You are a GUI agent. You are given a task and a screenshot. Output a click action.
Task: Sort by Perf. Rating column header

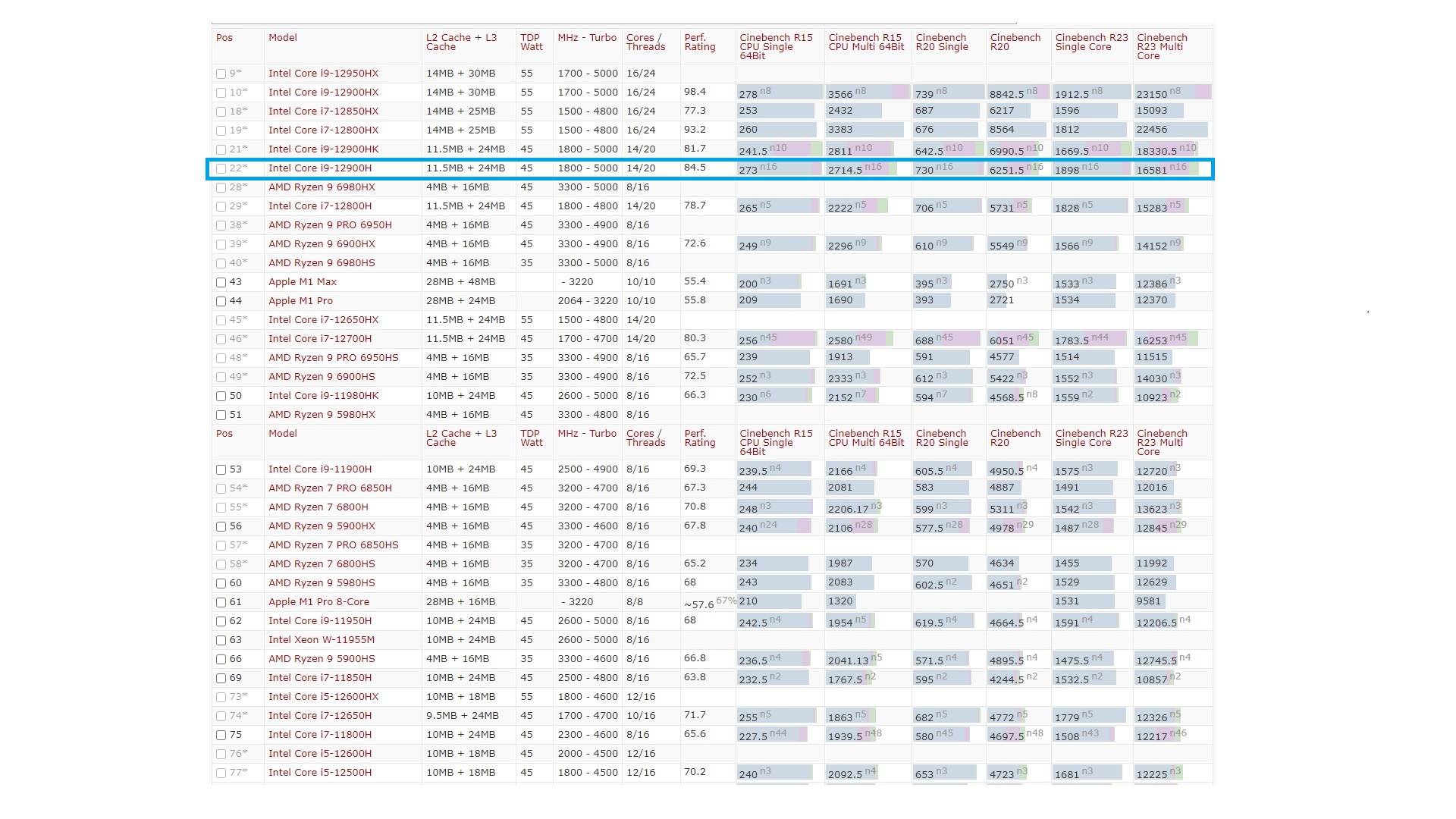(x=699, y=42)
